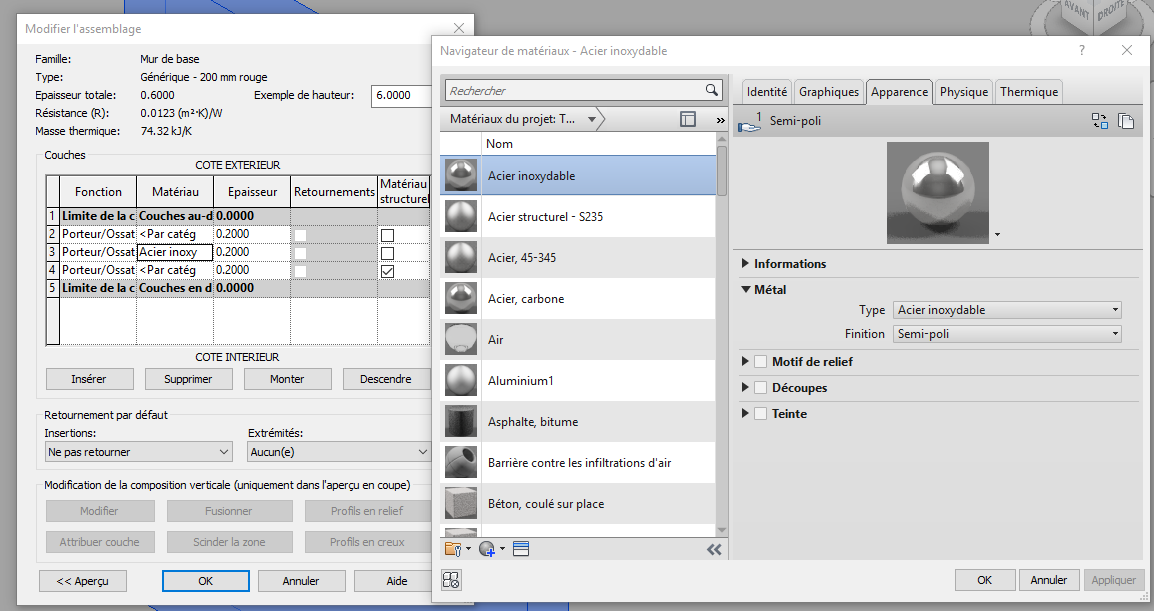
Task: Click the Insérer button
Action: tap(89, 379)
